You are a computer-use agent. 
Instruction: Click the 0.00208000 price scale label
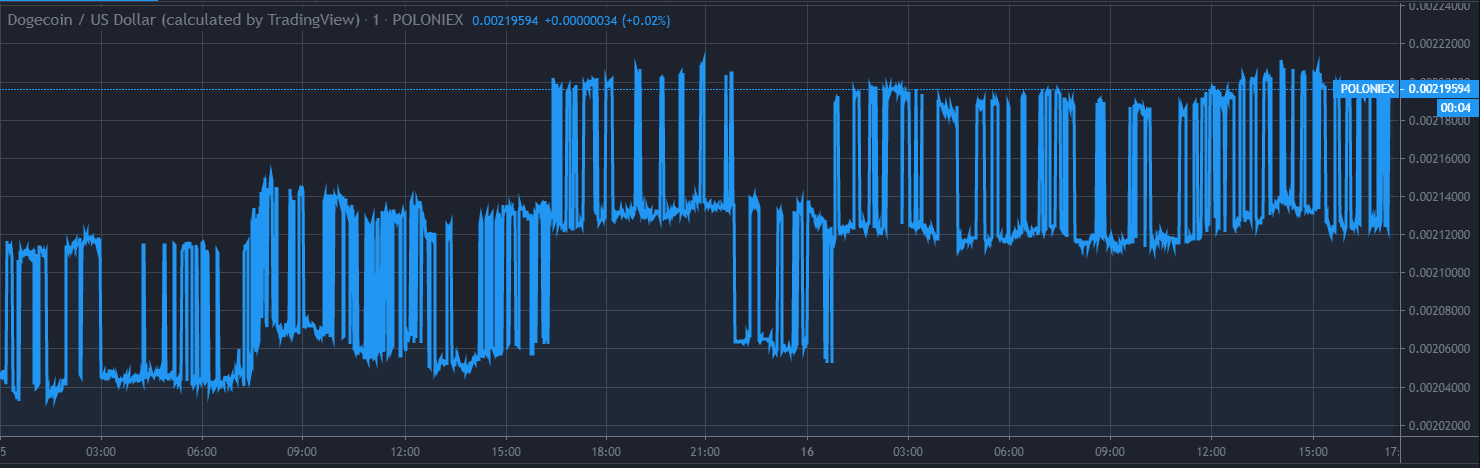point(1439,310)
